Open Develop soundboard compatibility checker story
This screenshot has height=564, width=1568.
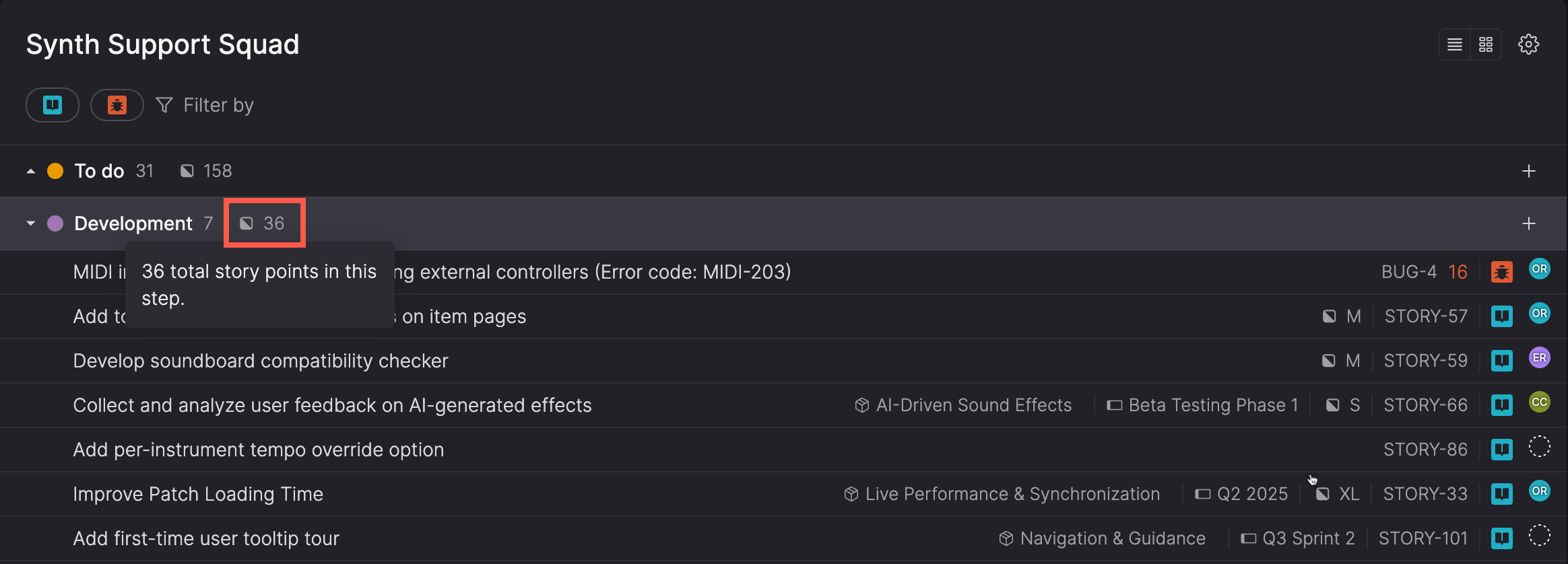261,361
